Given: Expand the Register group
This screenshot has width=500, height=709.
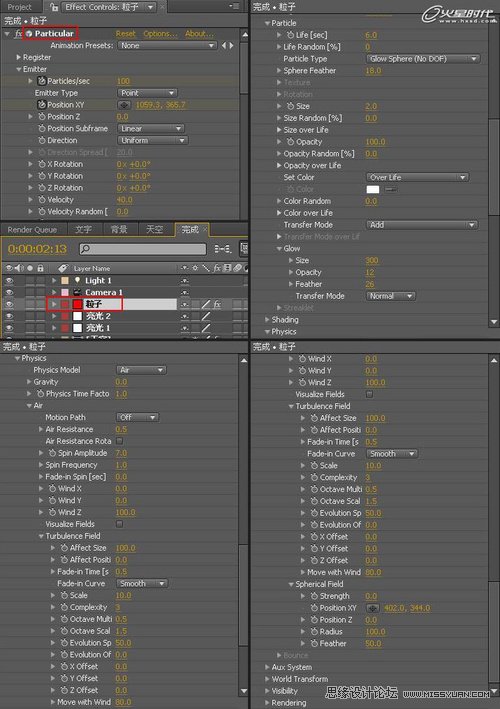Looking at the screenshot, I should pyautogui.click(x=19, y=57).
